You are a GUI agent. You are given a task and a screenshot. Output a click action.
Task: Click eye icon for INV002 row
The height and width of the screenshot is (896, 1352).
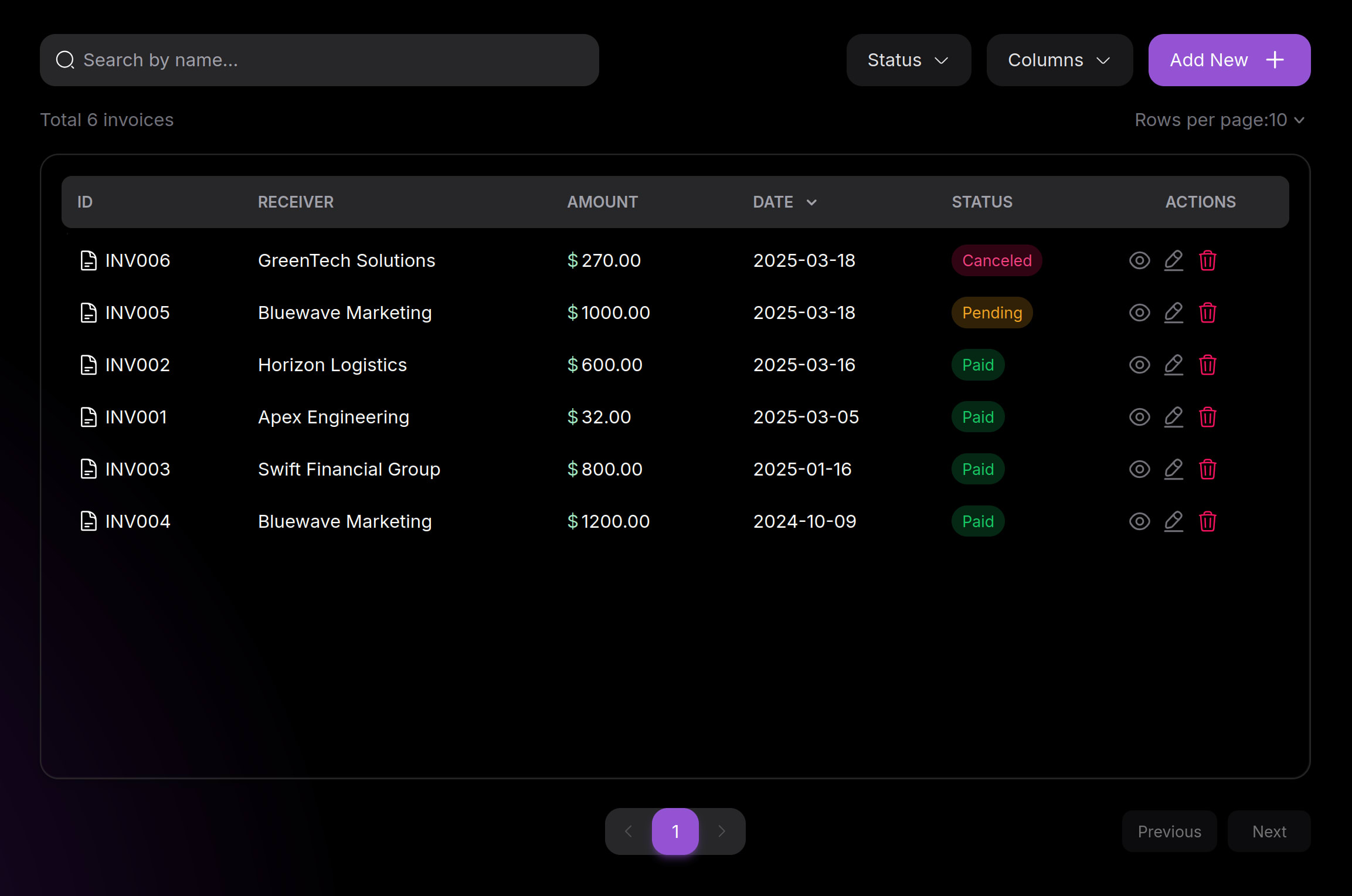[1139, 365]
